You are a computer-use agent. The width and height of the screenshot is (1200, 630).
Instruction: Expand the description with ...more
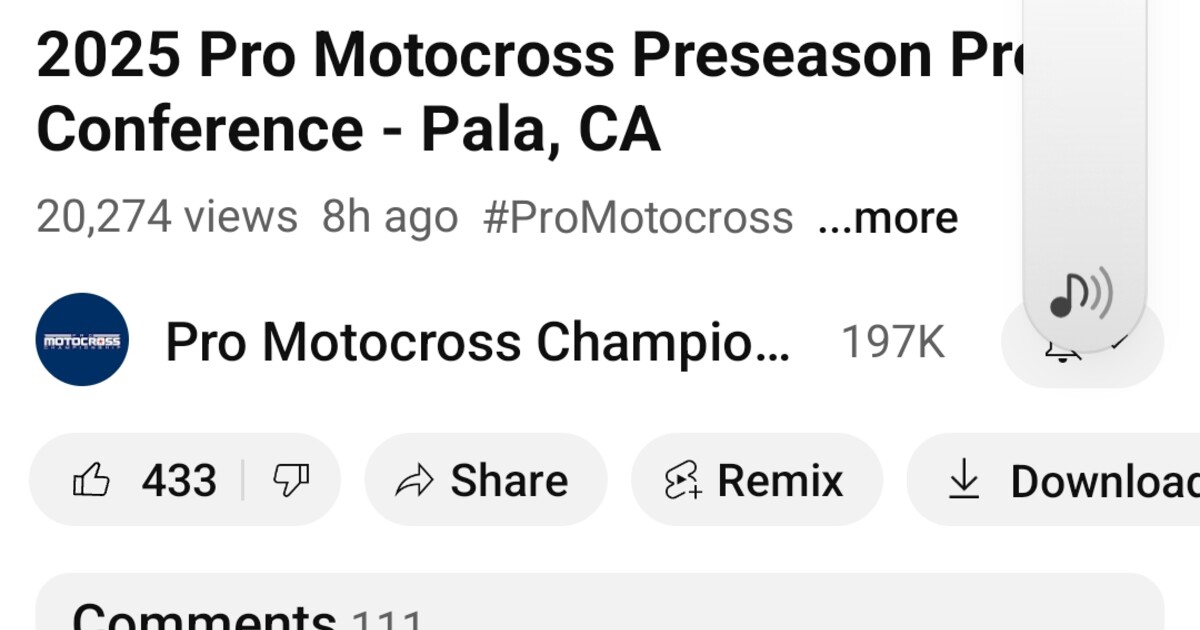coord(888,216)
